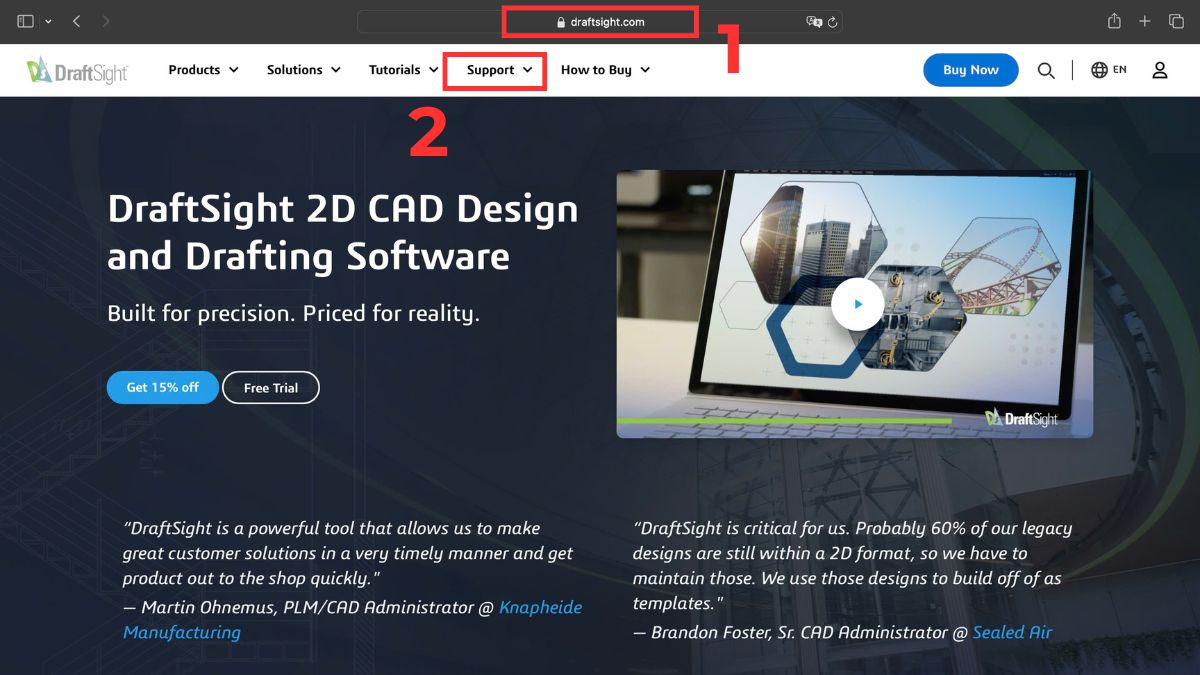Show tab overview in Safari
Viewport: 1200px width, 675px height.
tap(1176, 21)
